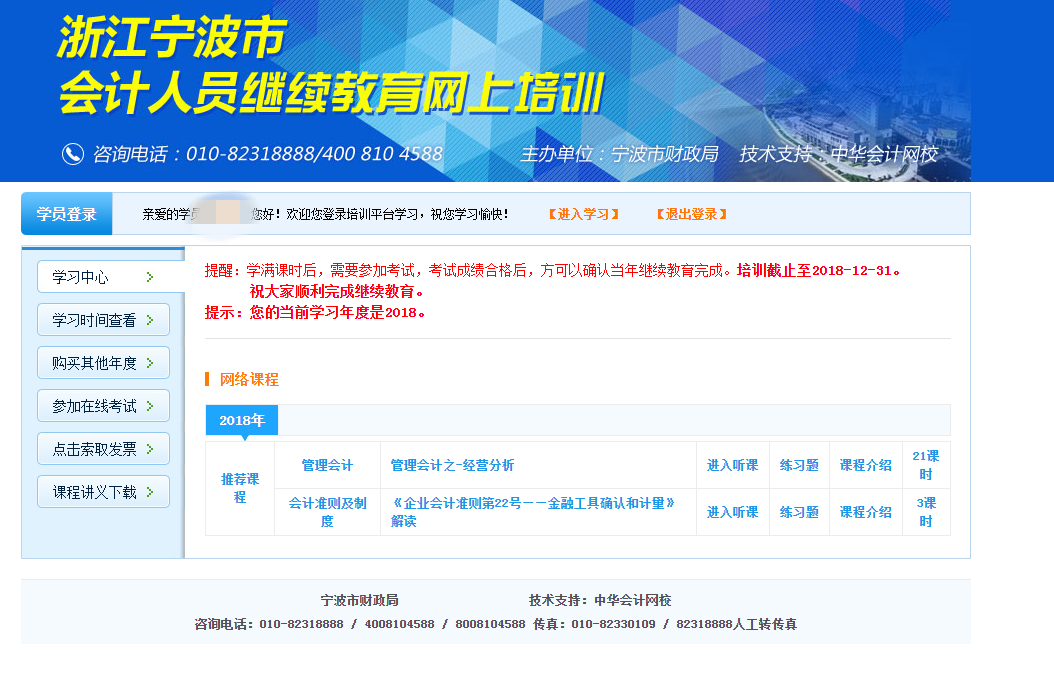View 课程介绍 for the 金融工具 course

[x=865, y=512]
